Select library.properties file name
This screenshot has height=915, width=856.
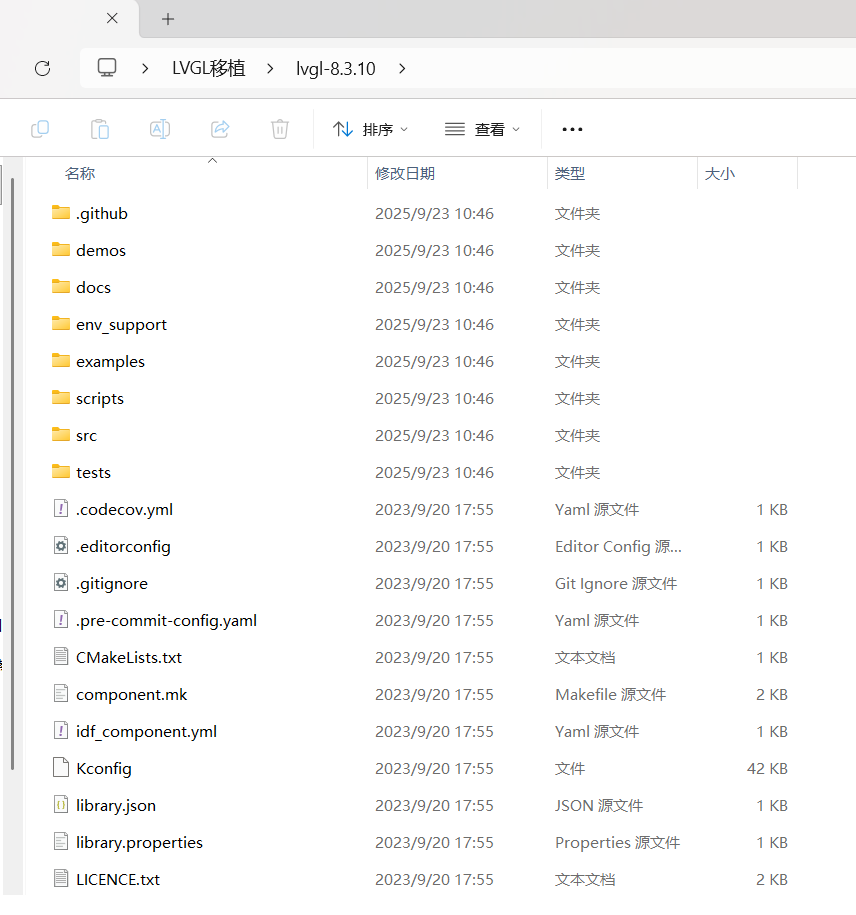(x=139, y=843)
